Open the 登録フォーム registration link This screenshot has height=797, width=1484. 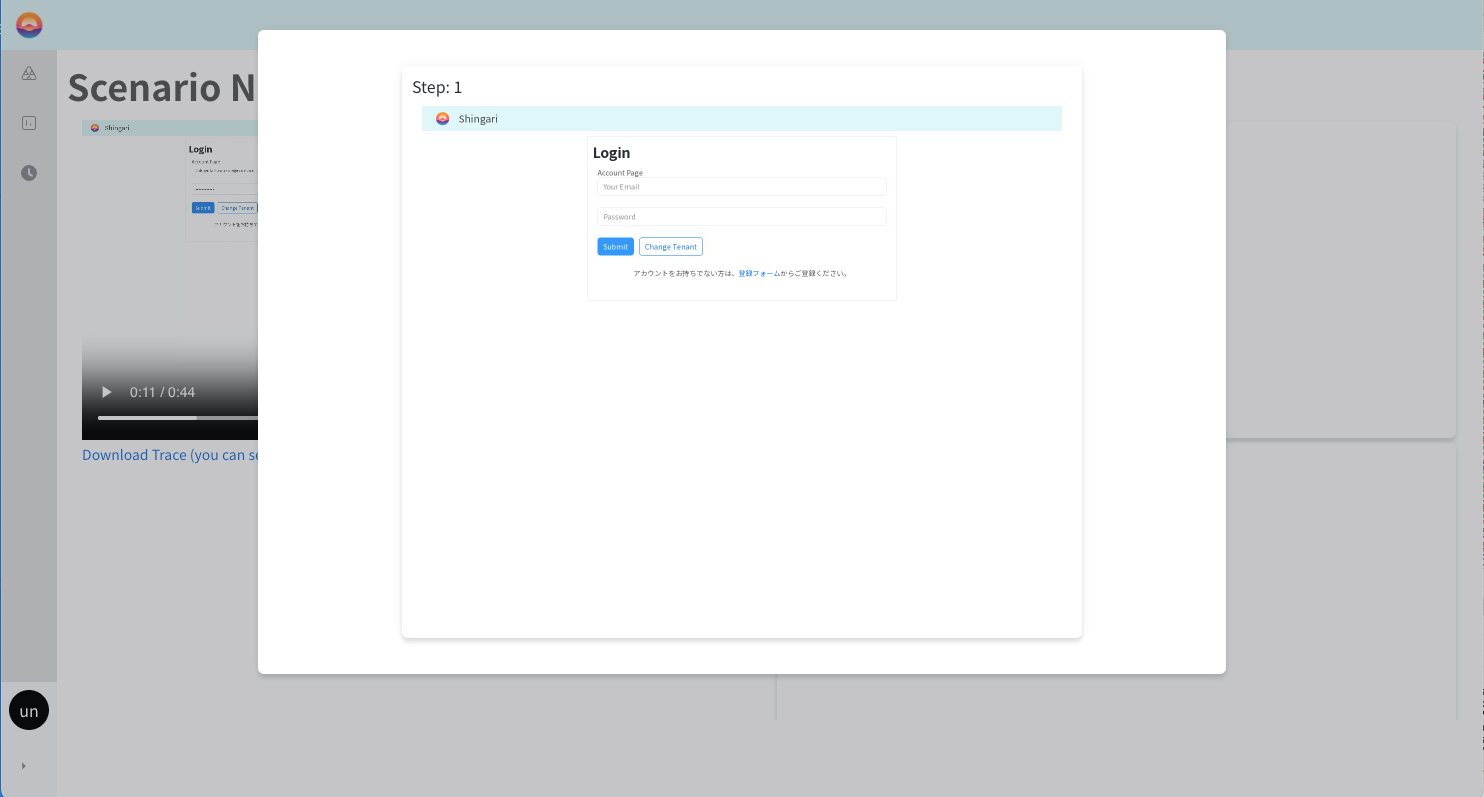[759, 273]
